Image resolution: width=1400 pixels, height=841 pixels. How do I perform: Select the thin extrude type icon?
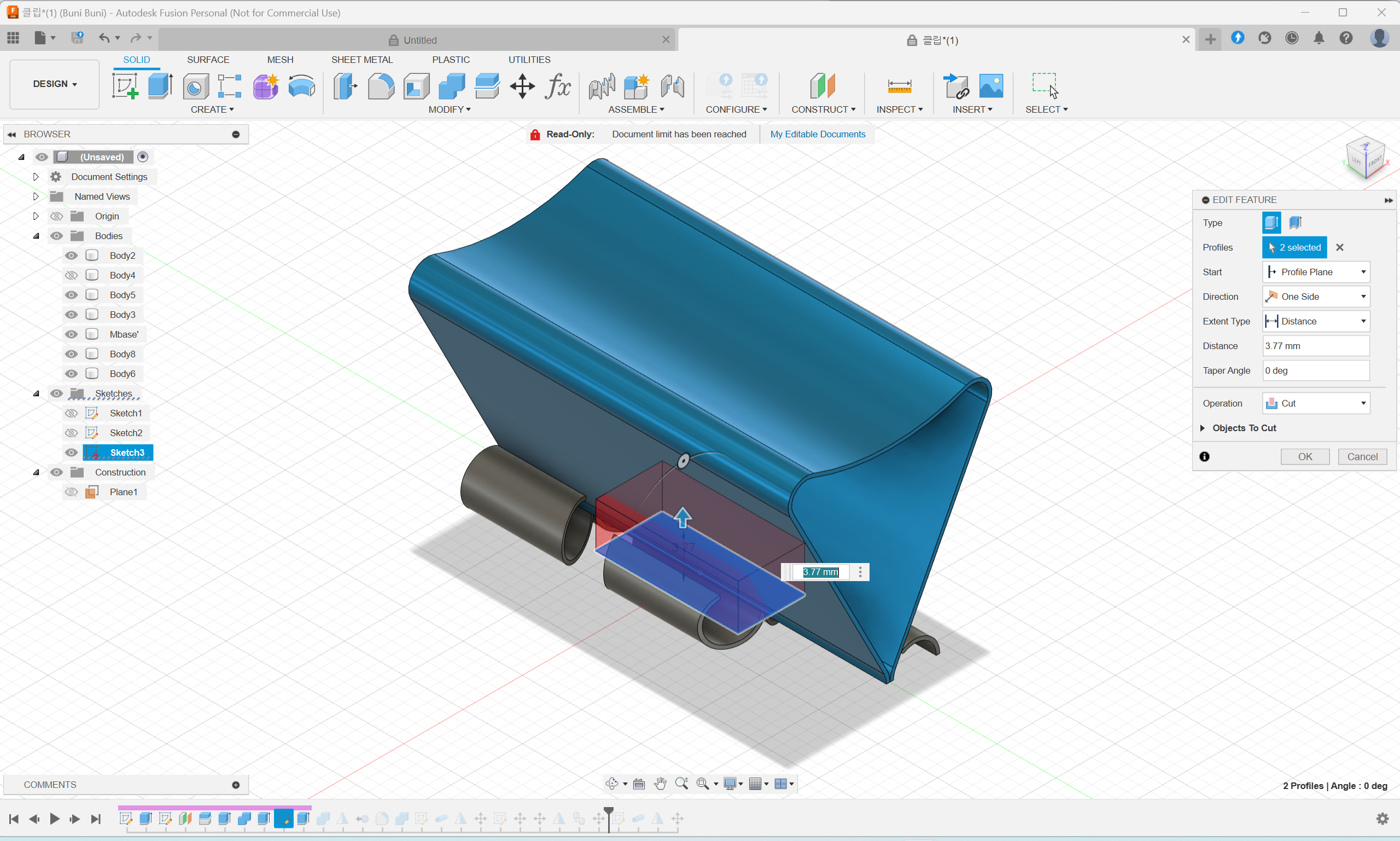point(1295,223)
